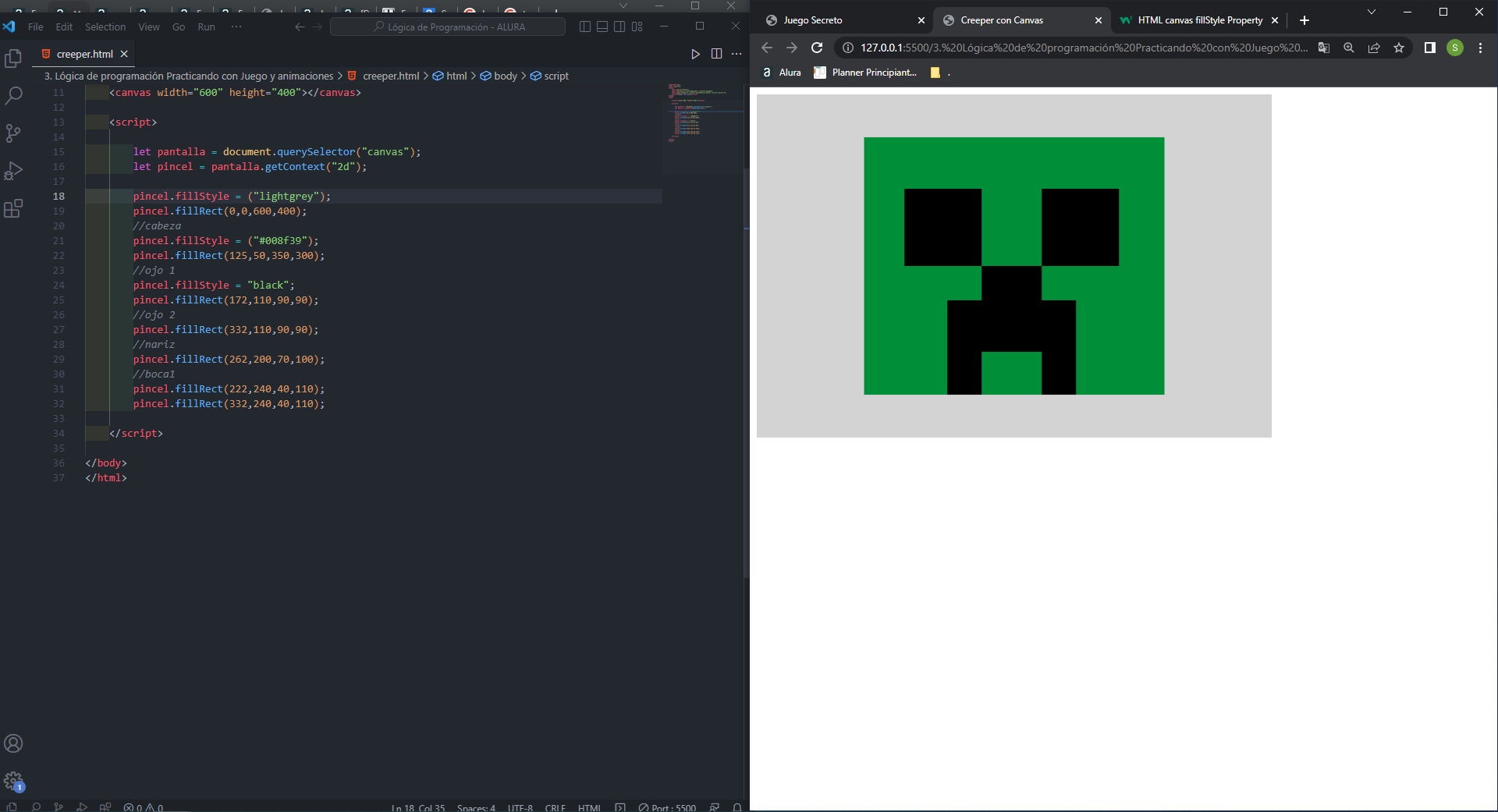The height and width of the screenshot is (812, 1498).
Task: View site information icon in address bar
Action: [x=848, y=48]
